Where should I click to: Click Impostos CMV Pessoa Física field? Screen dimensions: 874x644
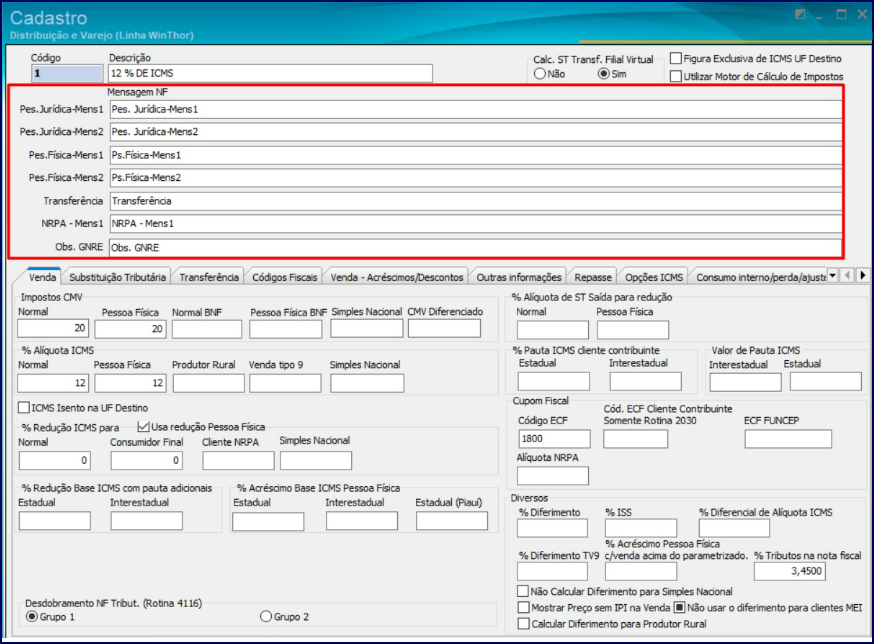(x=130, y=329)
